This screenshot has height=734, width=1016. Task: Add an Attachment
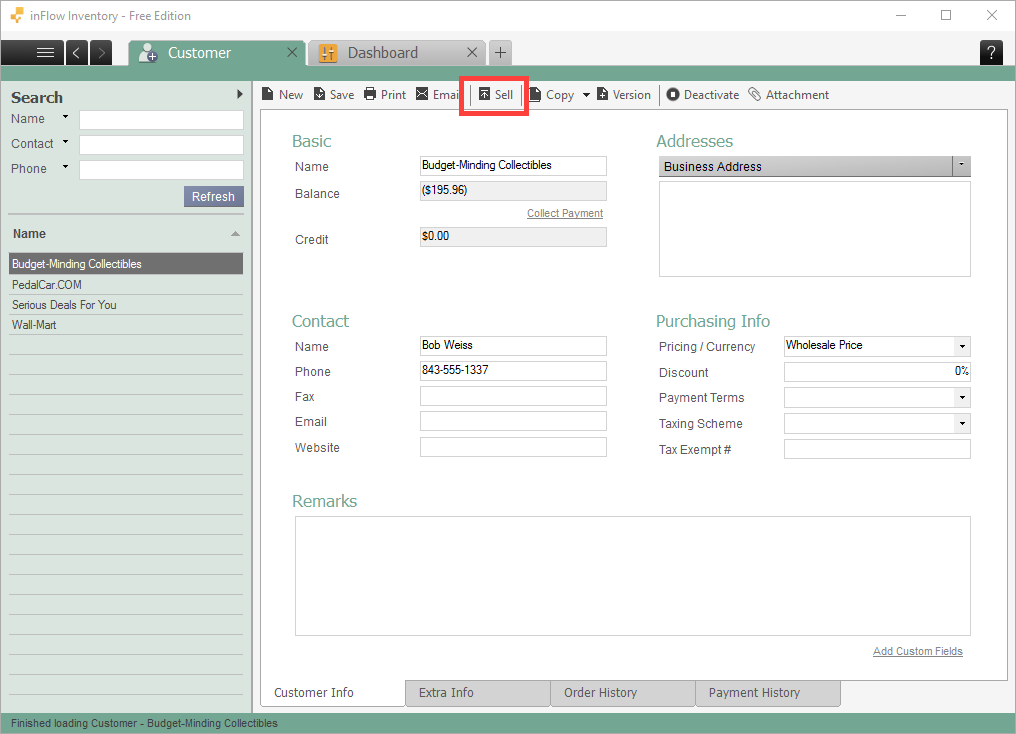[789, 95]
